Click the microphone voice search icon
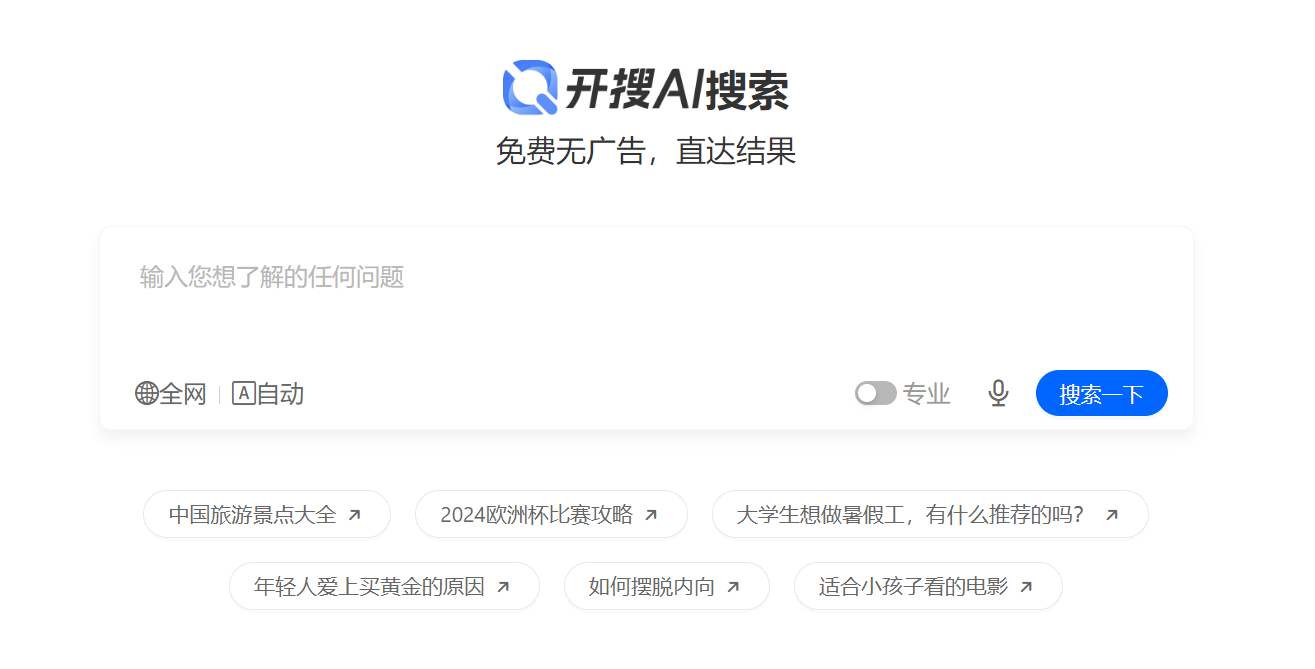 pyautogui.click(x=997, y=393)
